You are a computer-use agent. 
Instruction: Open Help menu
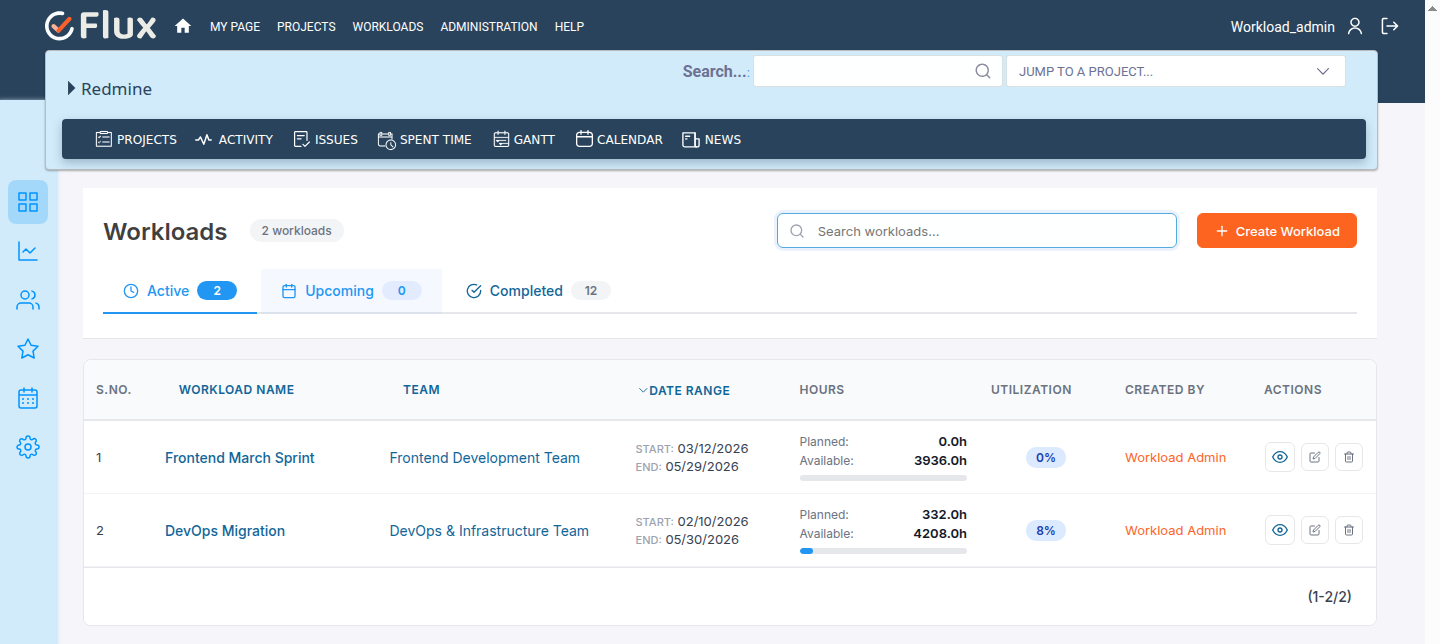[x=569, y=27]
